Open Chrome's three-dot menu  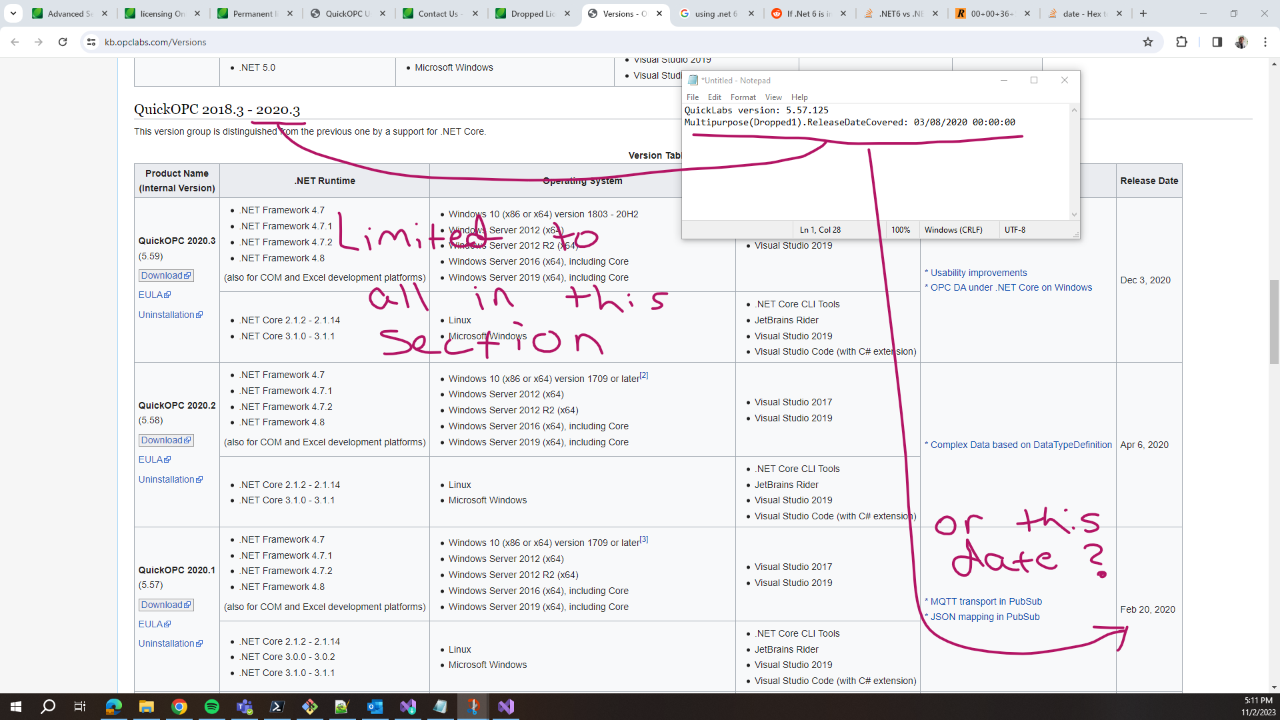[x=1264, y=42]
